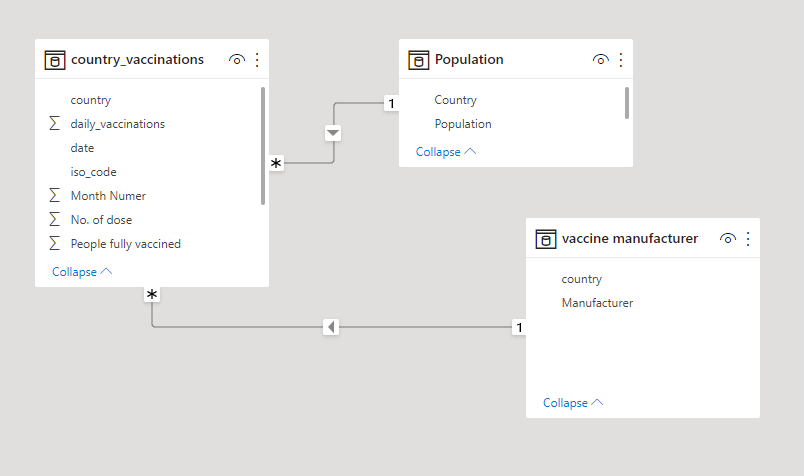Image resolution: width=804 pixels, height=476 pixels.
Task: Open more options for vaccine manufacturer table
Action: (748, 239)
